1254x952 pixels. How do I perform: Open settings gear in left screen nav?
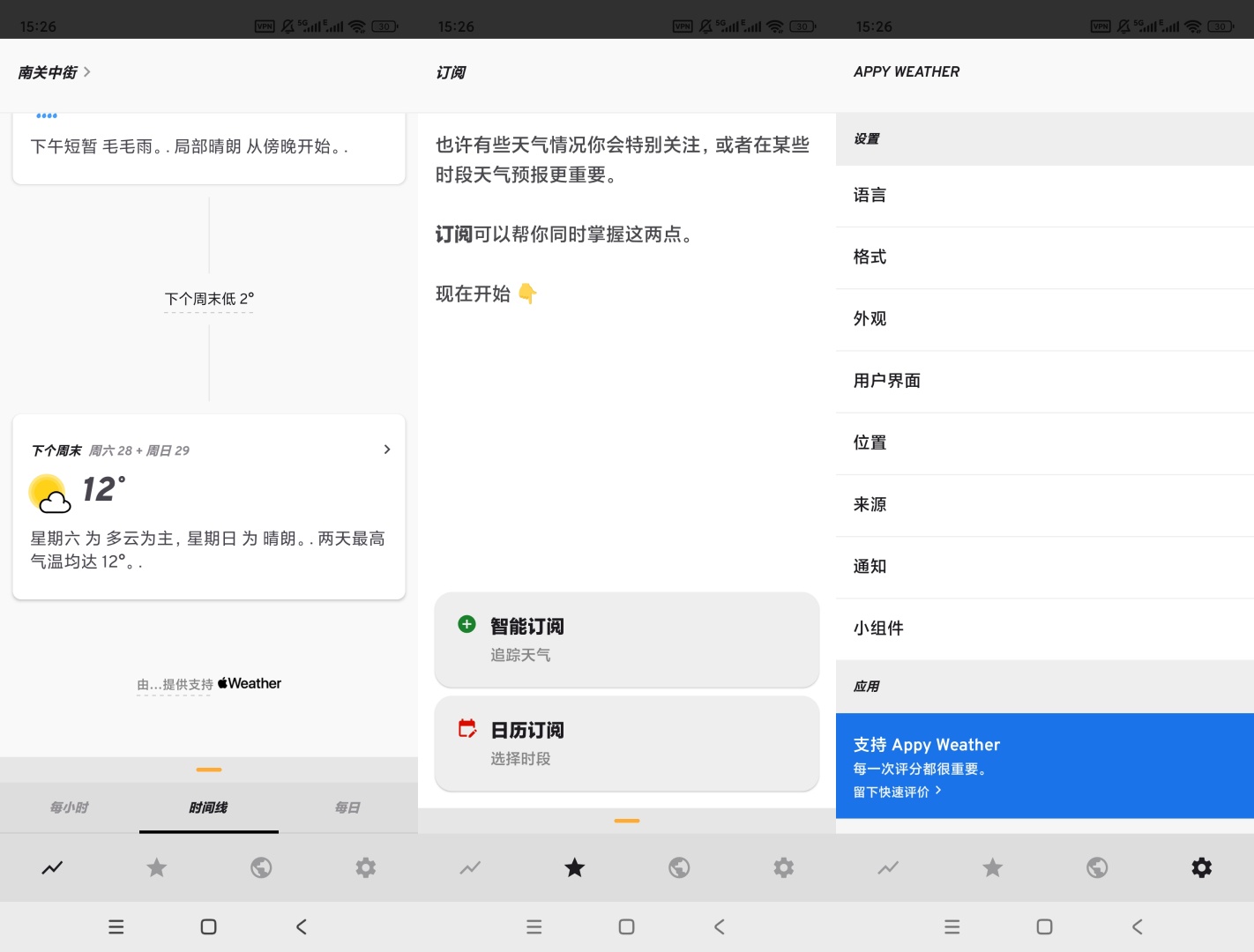coord(366,868)
